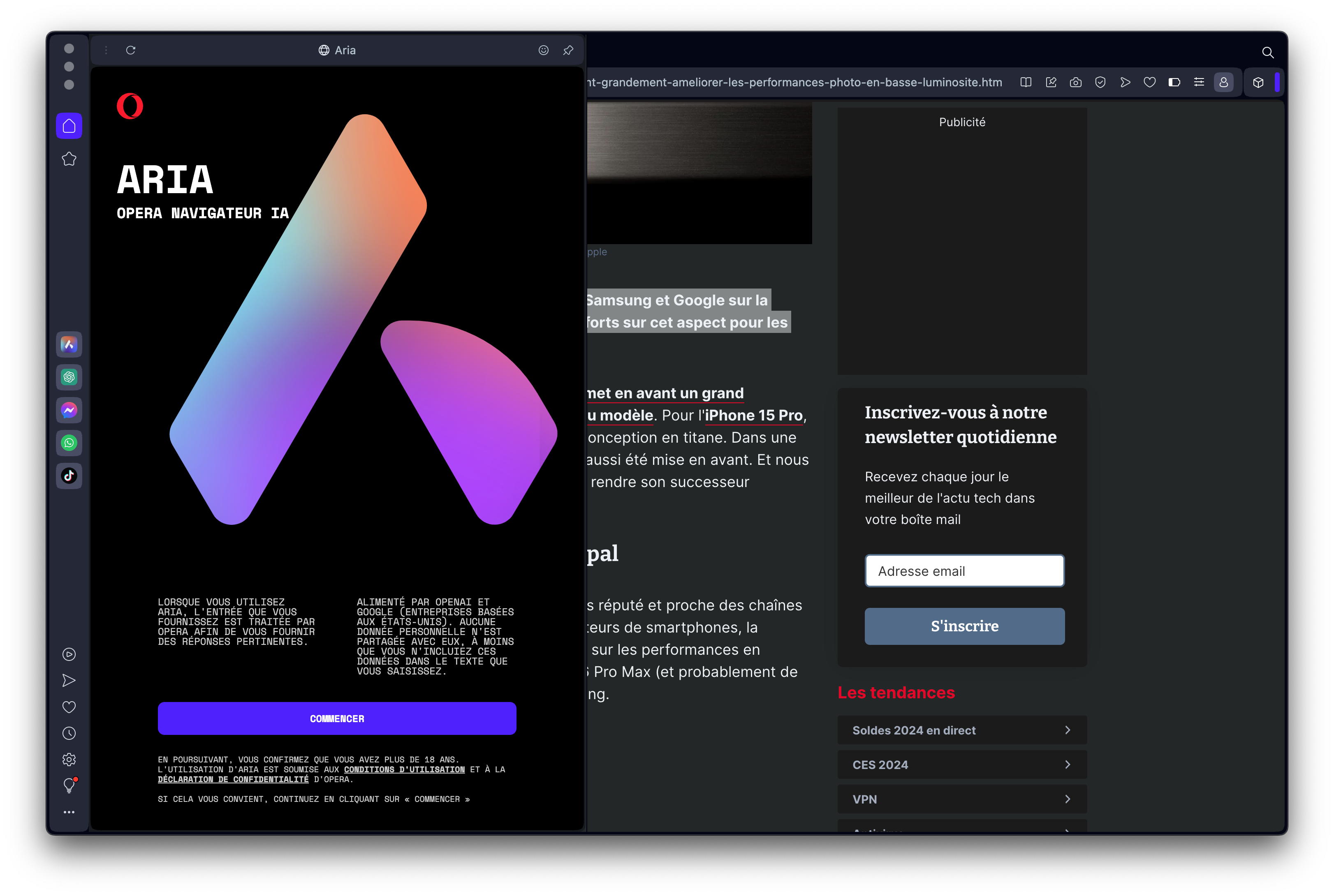Viewport: 1334px width, 896px height.
Task: Click the "Les tendances" heading
Action: (896, 693)
